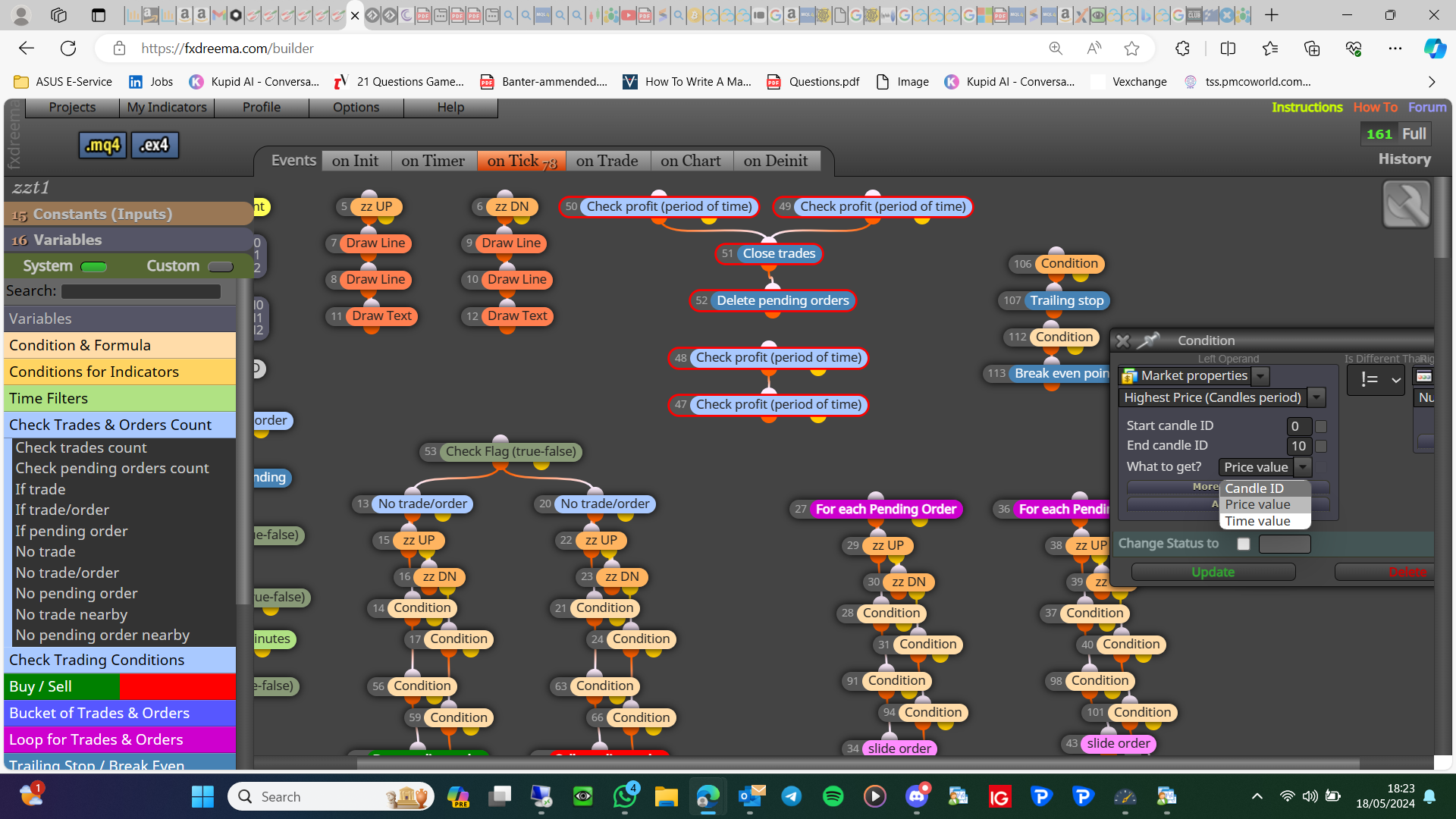This screenshot has height=819, width=1456.
Task: Open the Forum link
Action: 1427,108
